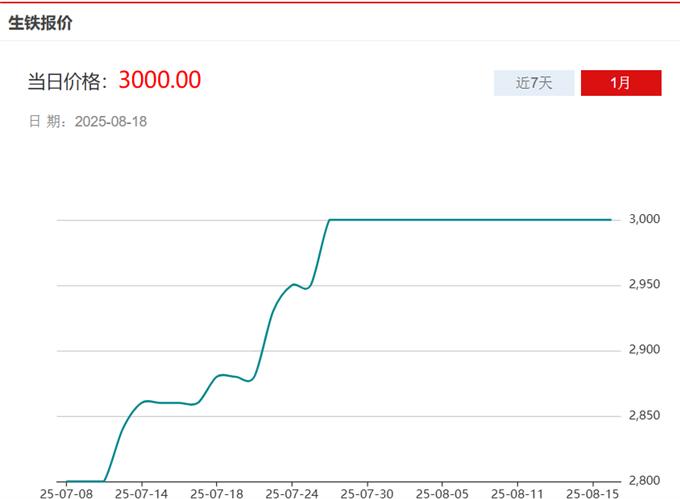Click the 3,000 y-axis value label
680x499 pixels.
644,219
